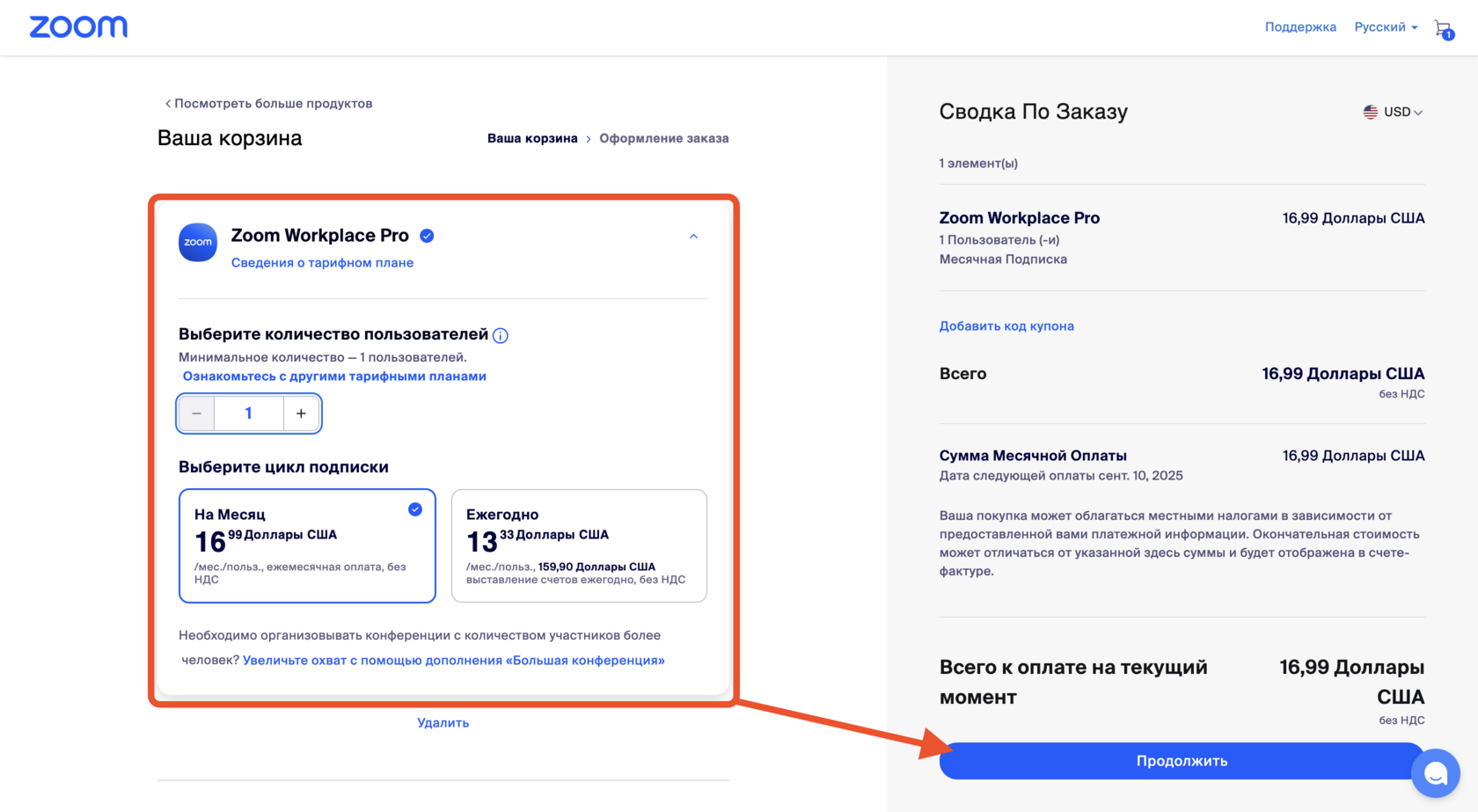The image size is (1478, 812).
Task: Open Сведения о тарифном плане link
Action: tap(322, 262)
